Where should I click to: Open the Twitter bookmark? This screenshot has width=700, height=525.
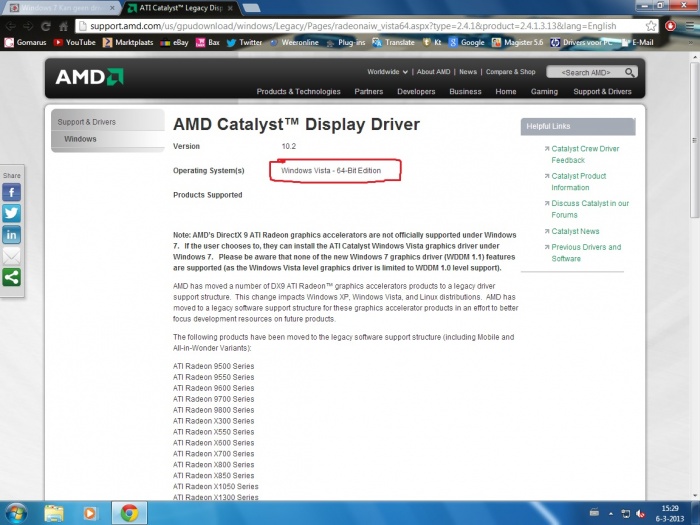click(x=244, y=42)
